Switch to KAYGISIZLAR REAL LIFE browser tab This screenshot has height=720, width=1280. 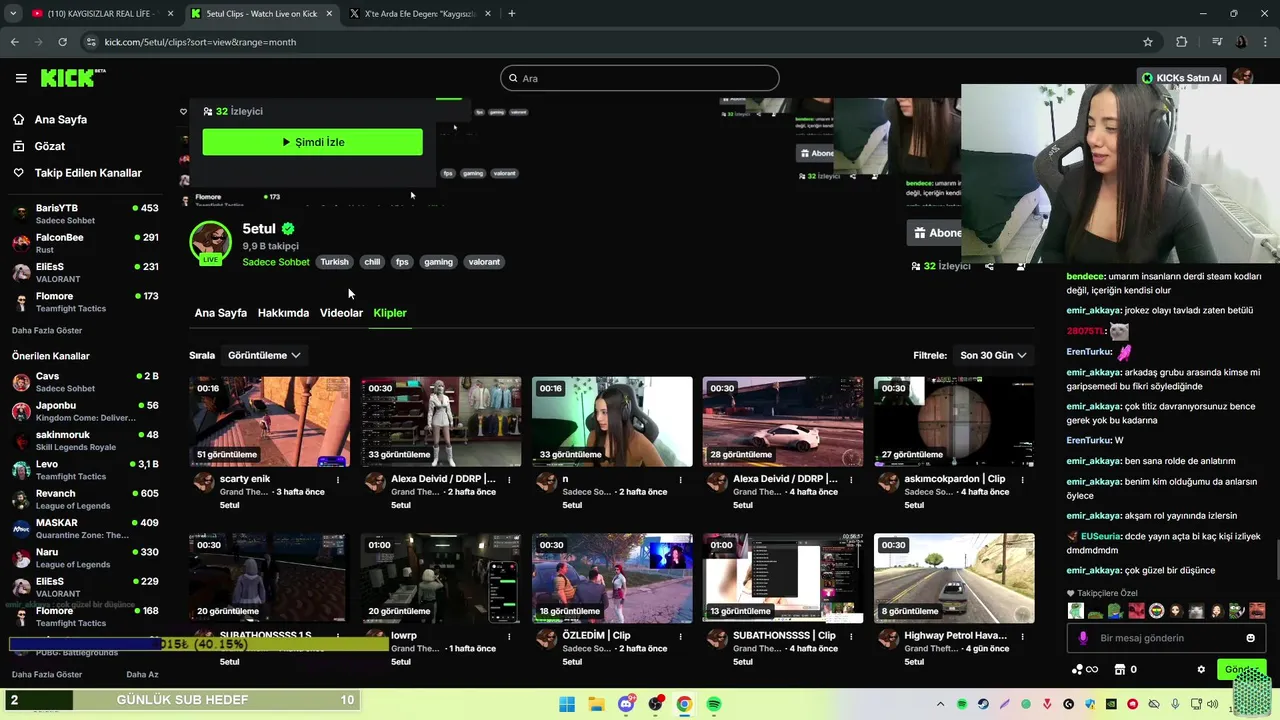pyautogui.click(x=102, y=14)
